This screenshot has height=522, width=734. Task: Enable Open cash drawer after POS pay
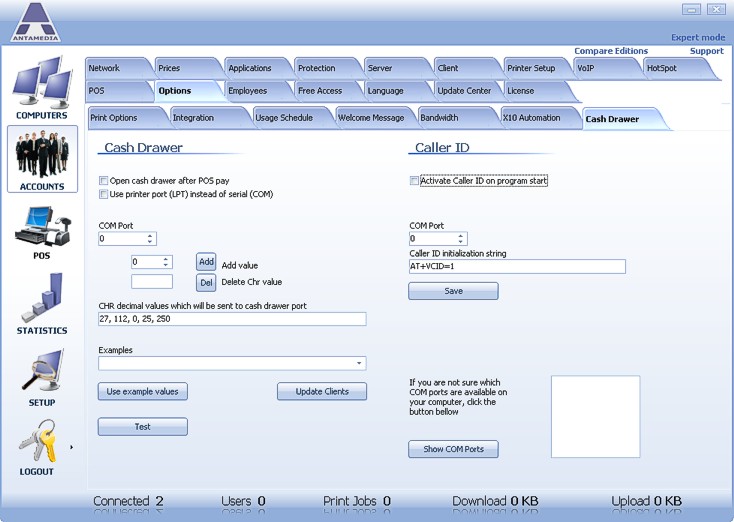point(104,181)
